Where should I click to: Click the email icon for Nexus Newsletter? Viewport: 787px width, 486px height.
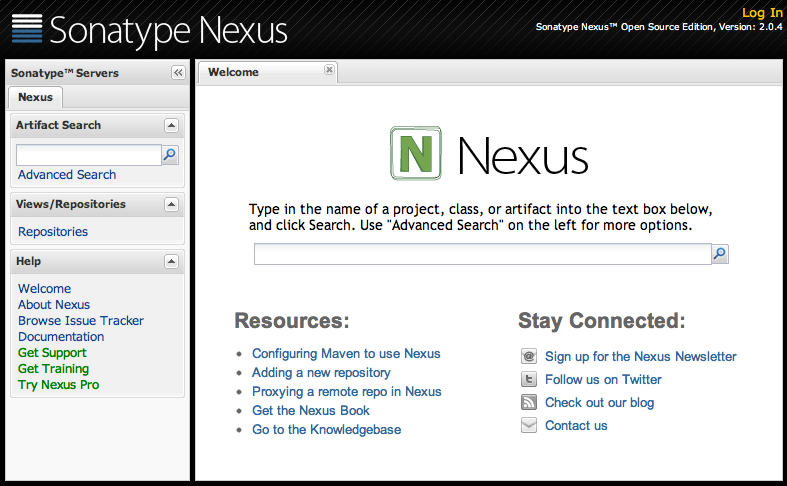click(x=529, y=357)
